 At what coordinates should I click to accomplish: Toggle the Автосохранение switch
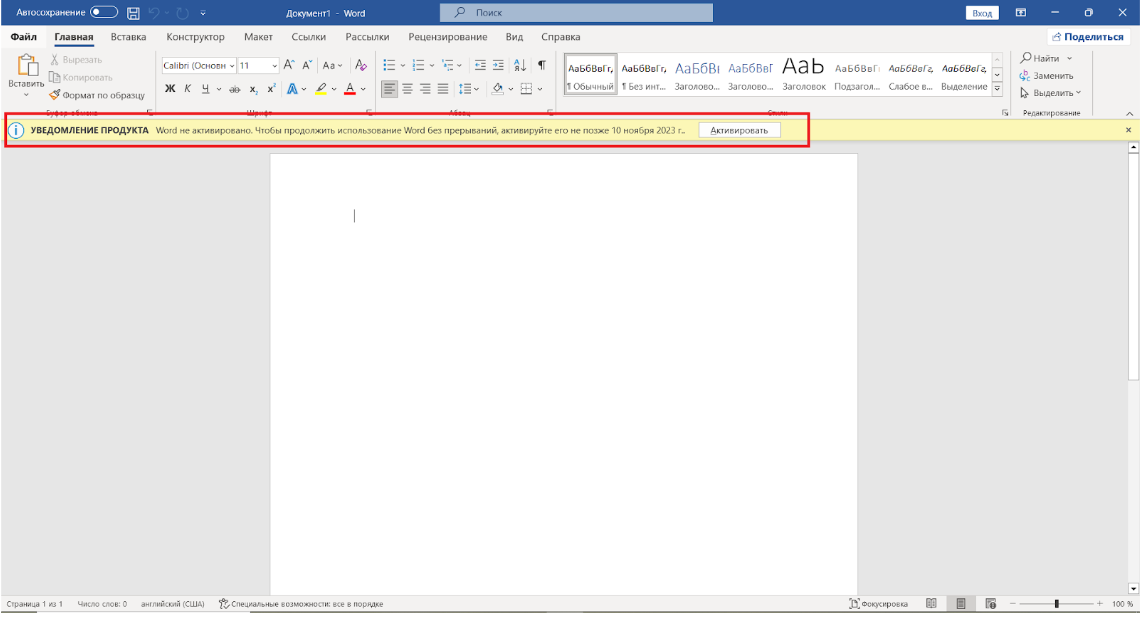[103, 13]
